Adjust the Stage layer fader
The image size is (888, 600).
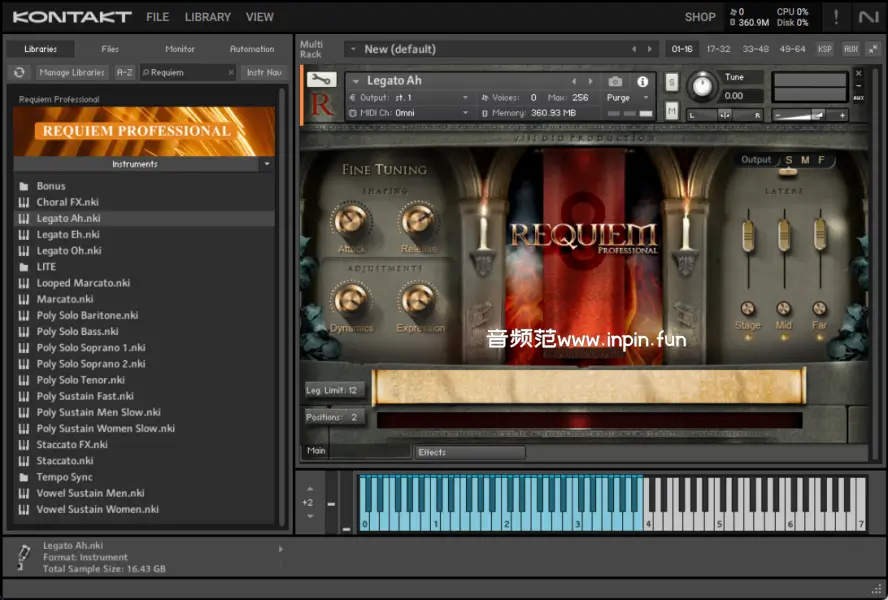click(x=748, y=236)
